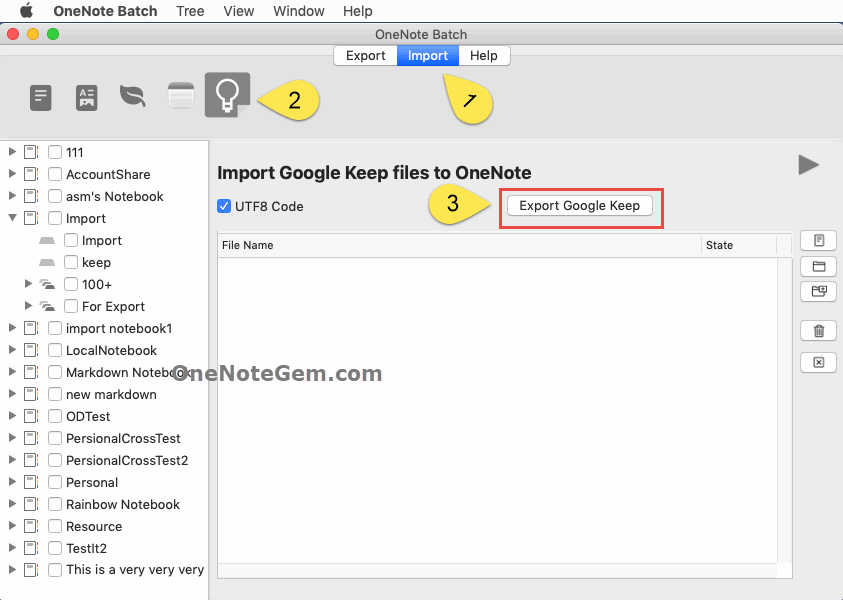The width and height of the screenshot is (843, 600).
Task: Select the image document import icon
Action: point(87,98)
